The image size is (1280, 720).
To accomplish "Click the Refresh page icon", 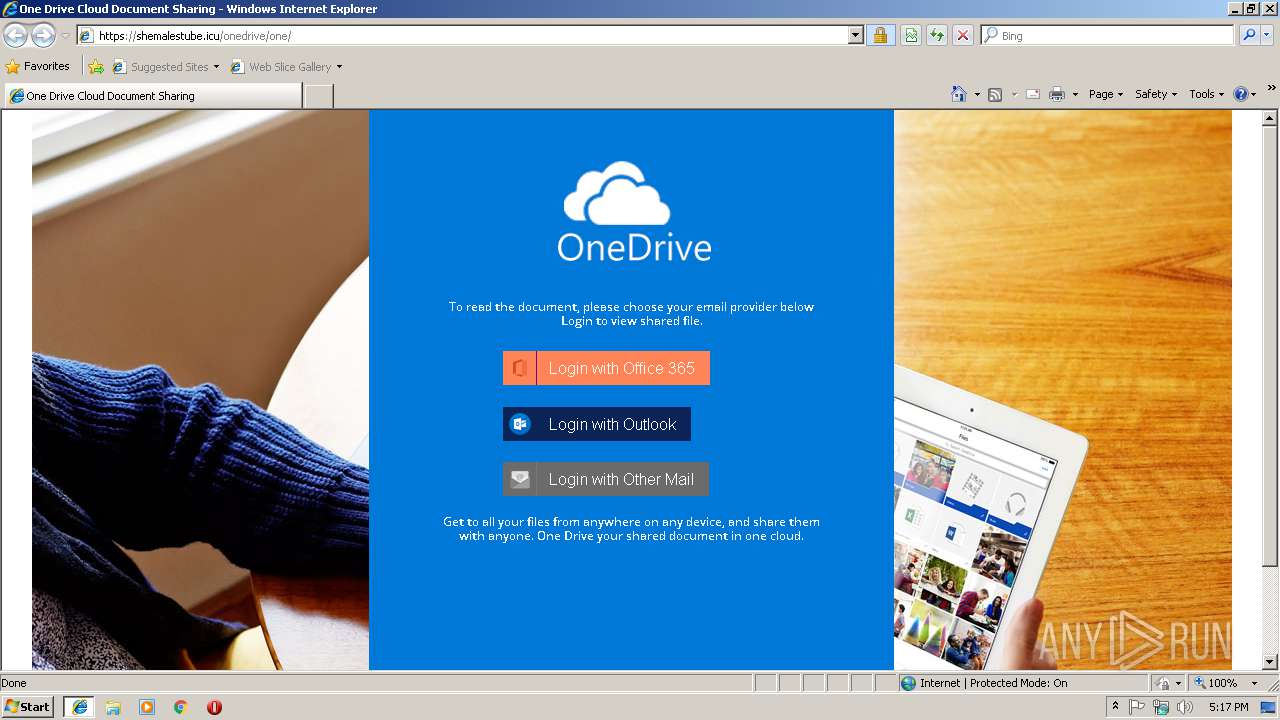I will click(x=937, y=35).
